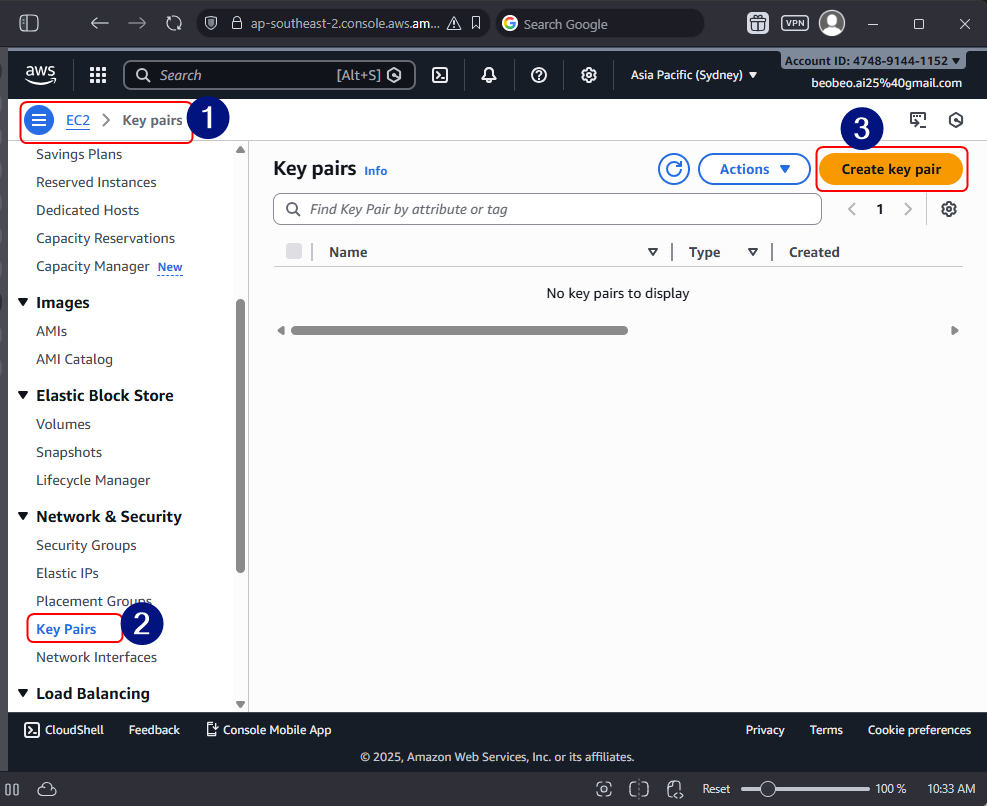
Task: Refresh the key pairs list
Action: pos(674,169)
